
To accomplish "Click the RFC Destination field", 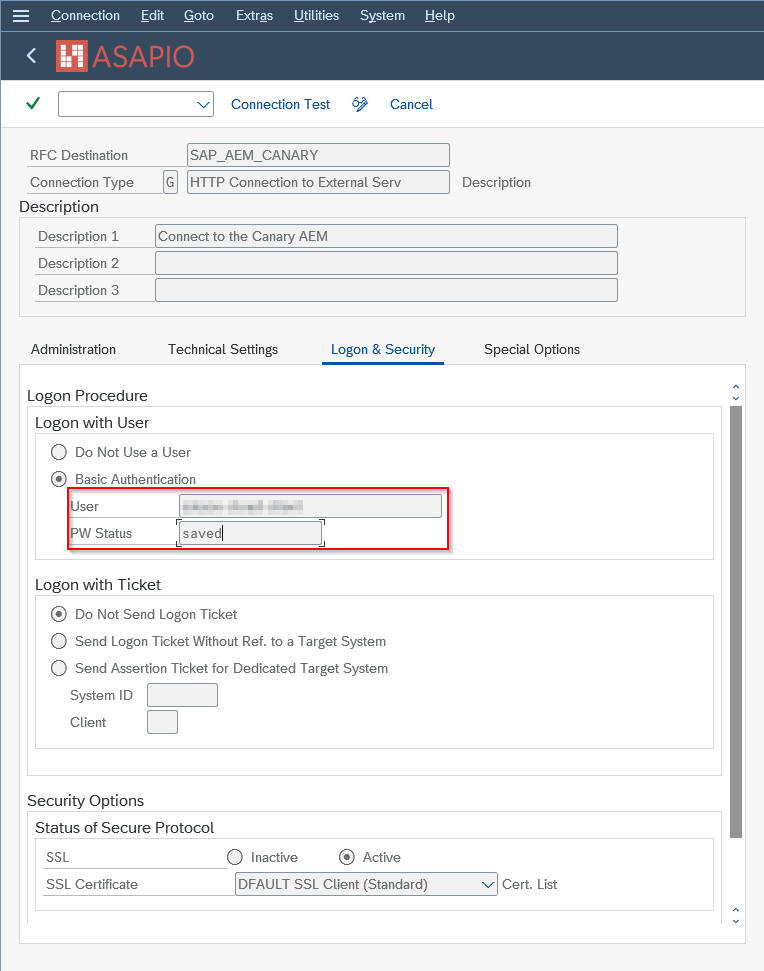I will 318,155.
